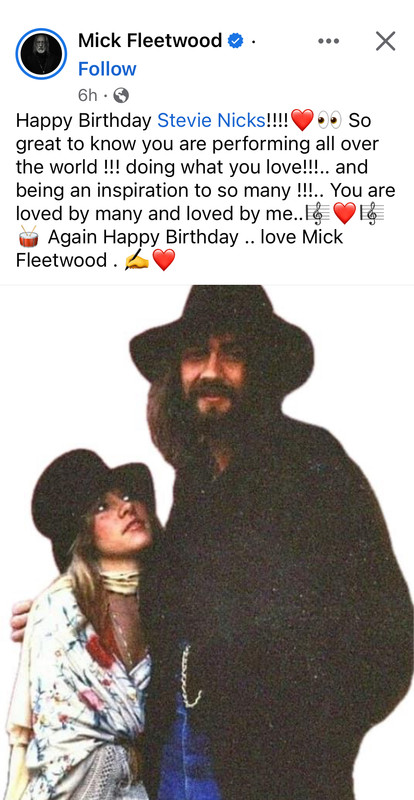Open the Stevie Nicks tagged profile link
The height and width of the screenshot is (800, 414).
(211, 120)
